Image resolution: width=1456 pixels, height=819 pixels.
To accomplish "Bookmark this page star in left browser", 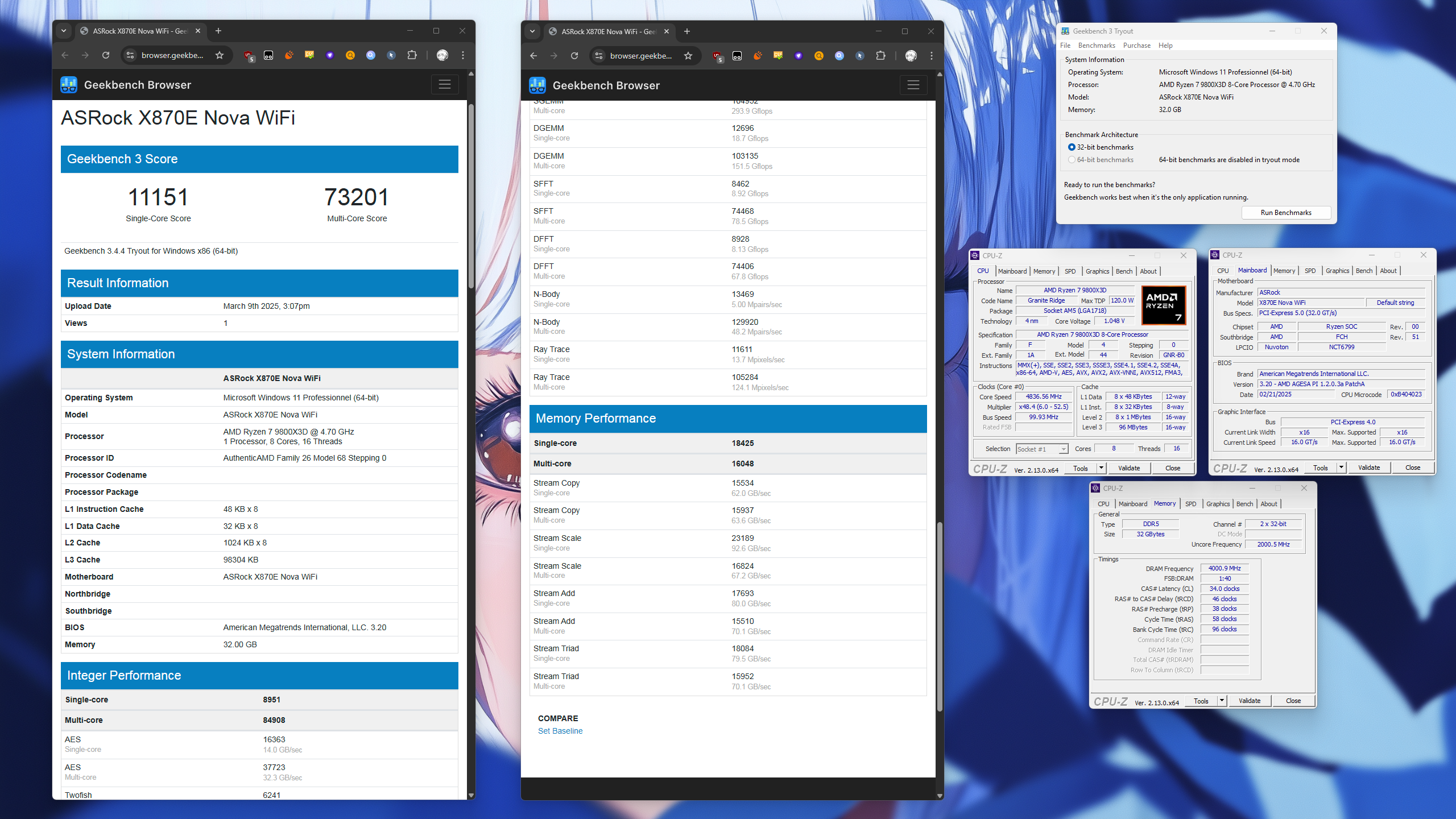I will 220,55.
